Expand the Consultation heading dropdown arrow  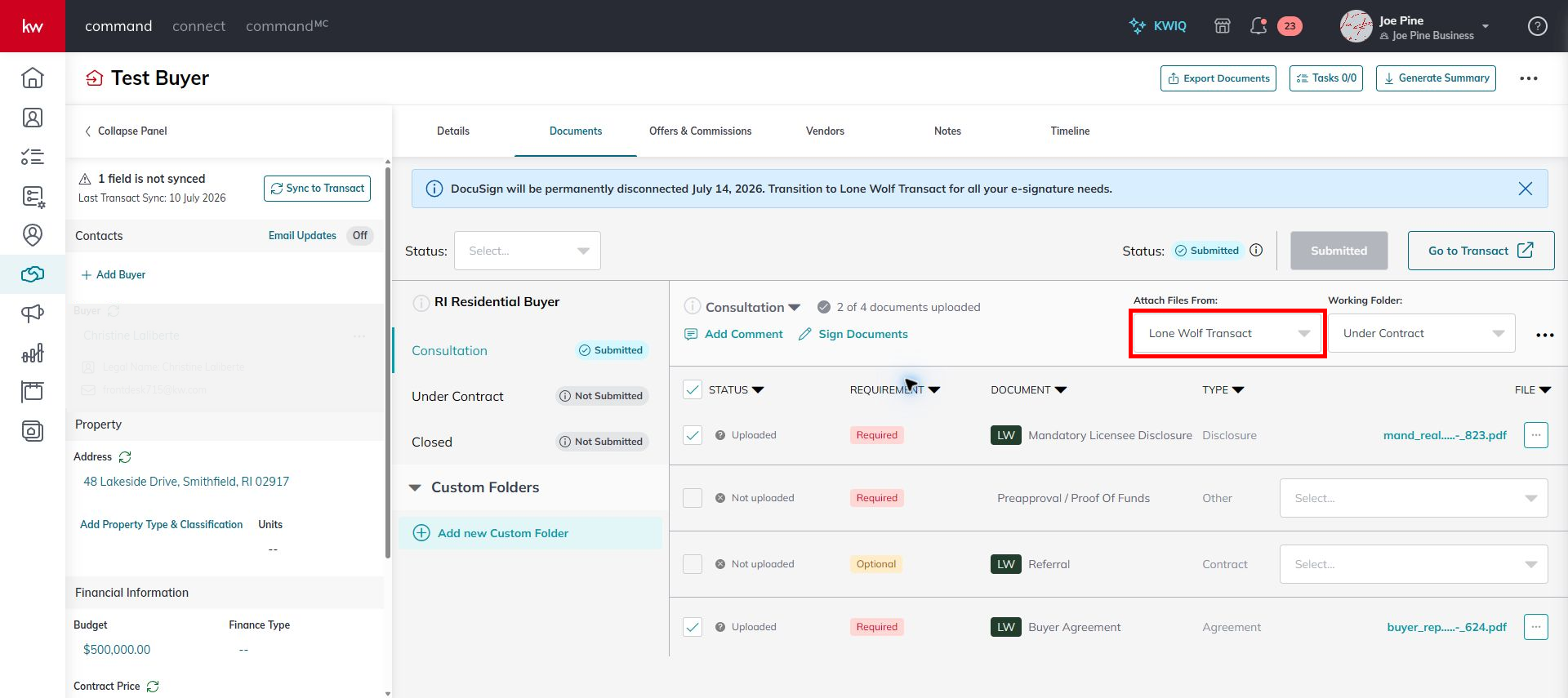[794, 308]
